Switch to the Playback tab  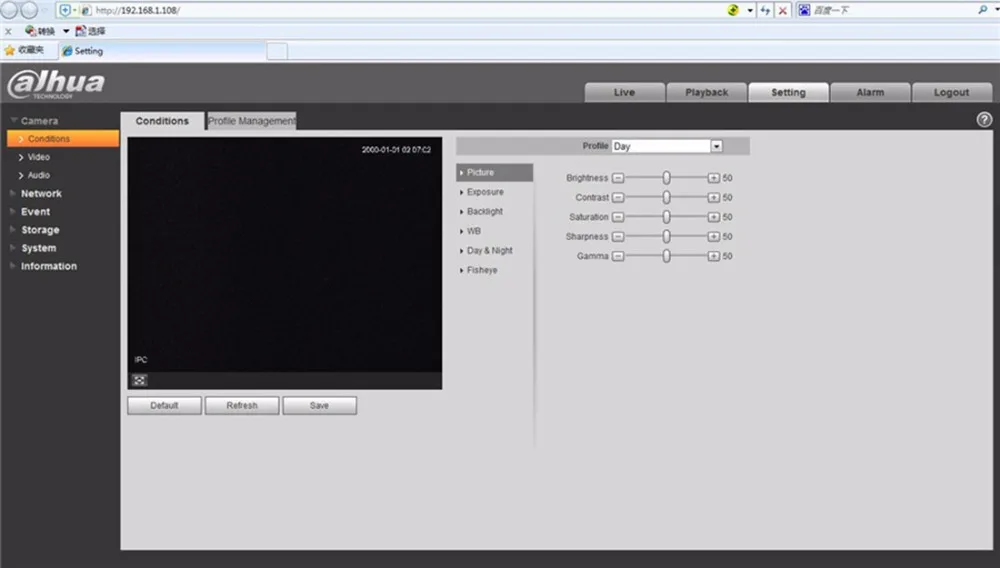707,92
